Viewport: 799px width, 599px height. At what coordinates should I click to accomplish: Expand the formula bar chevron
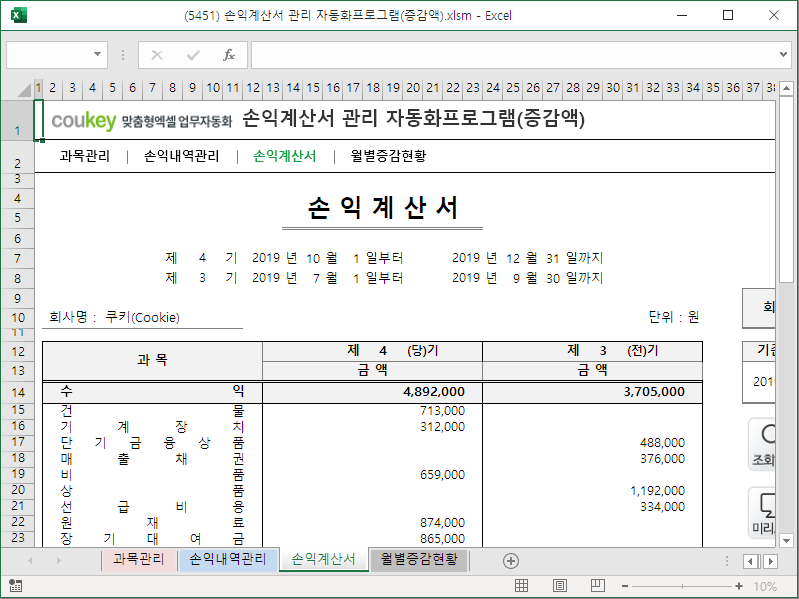(x=783, y=54)
